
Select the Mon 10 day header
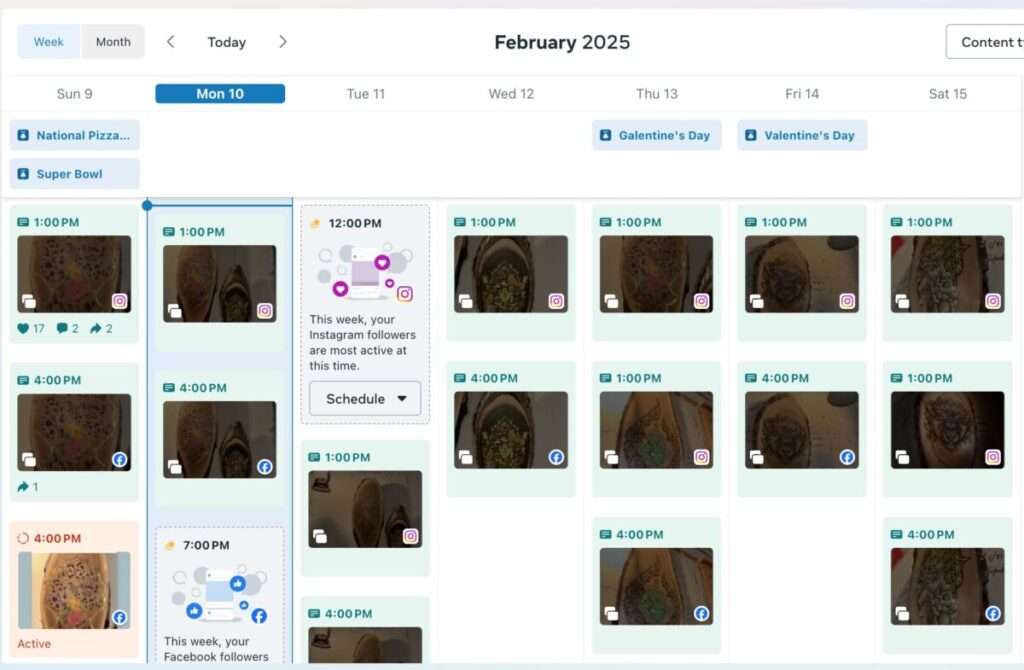pos(220,94)
